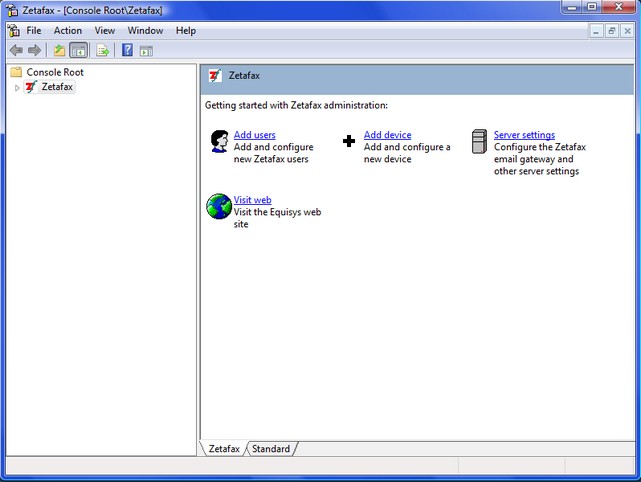Open Help via the blue question mark icon
This screenshot has height=482, width=641.
point(127,50)
